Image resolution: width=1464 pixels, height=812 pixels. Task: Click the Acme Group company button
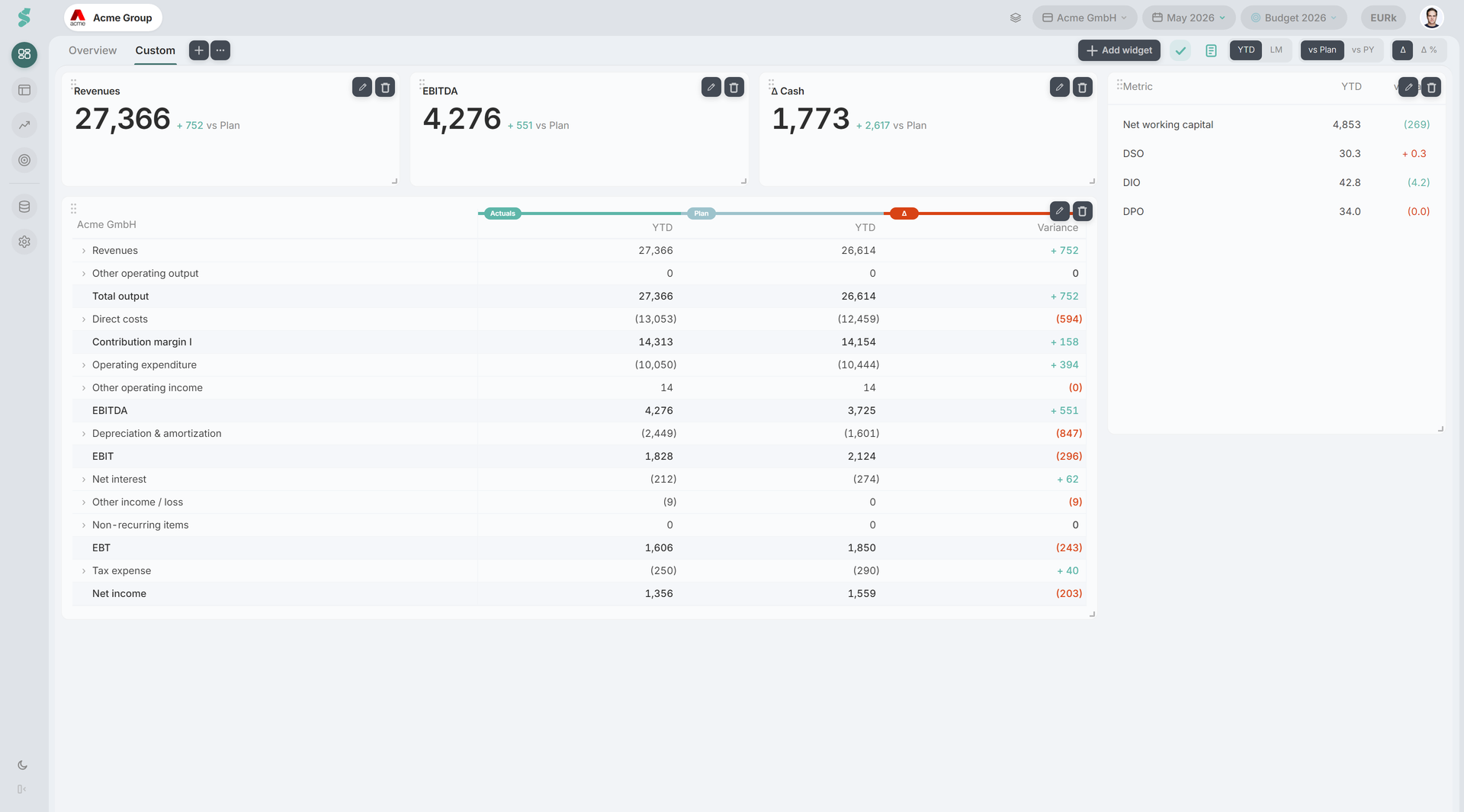(x=113, y=18)
